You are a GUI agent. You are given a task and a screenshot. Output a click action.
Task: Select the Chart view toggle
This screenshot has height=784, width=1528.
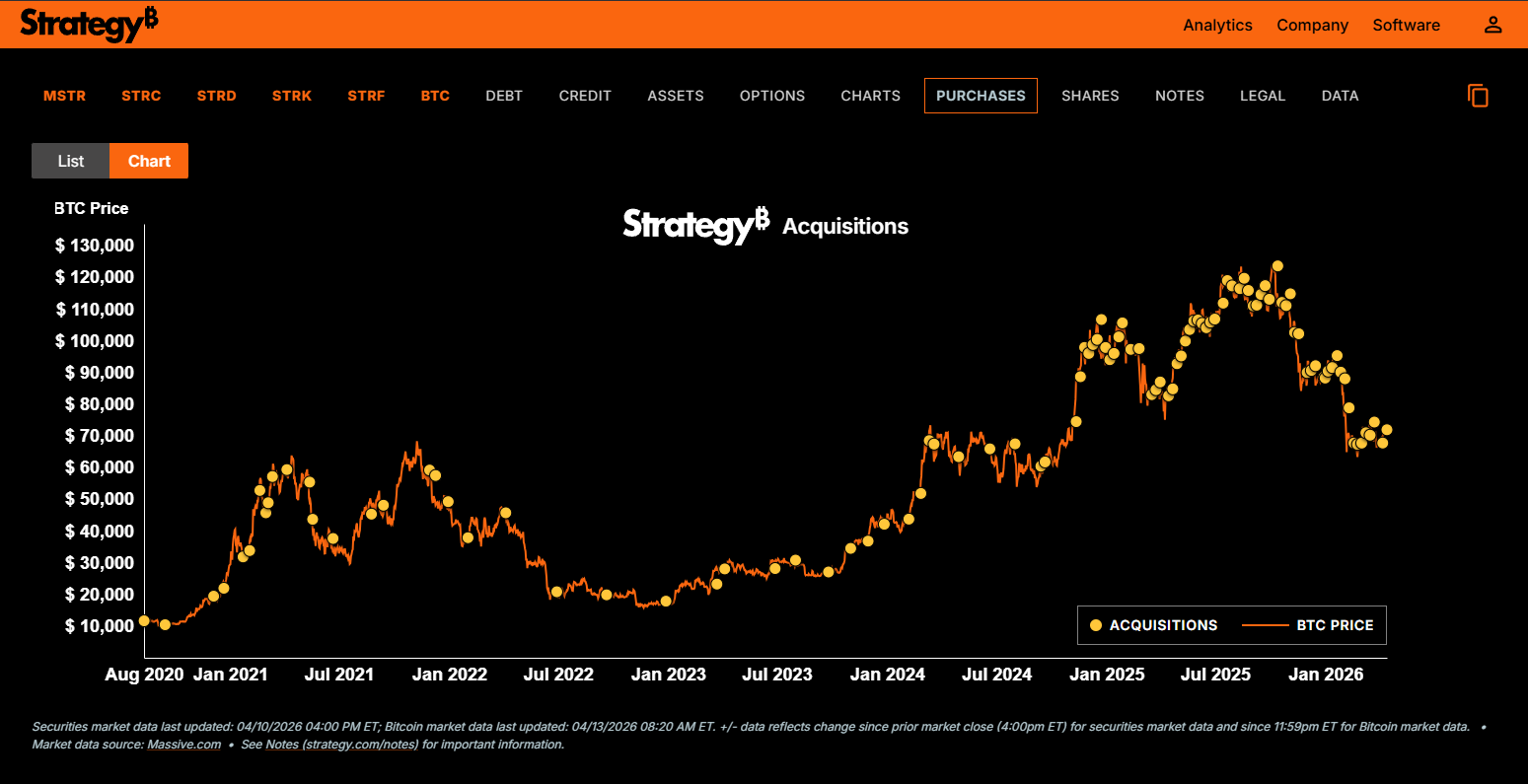coord(149,161)
